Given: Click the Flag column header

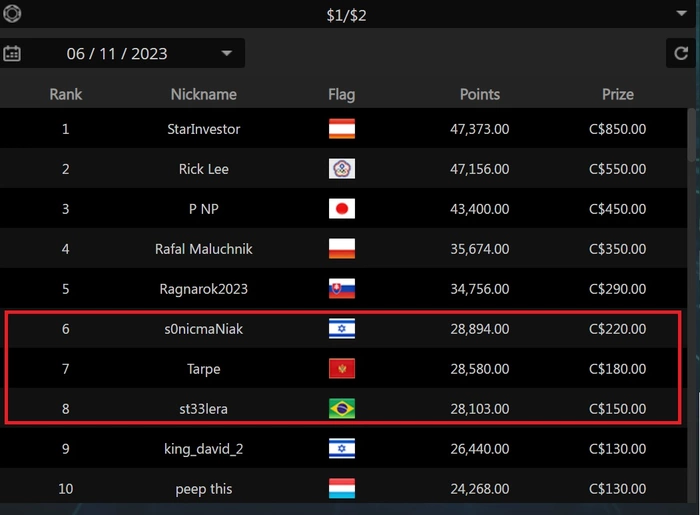Looking at the screenshot, I should (x=342, y=94).
